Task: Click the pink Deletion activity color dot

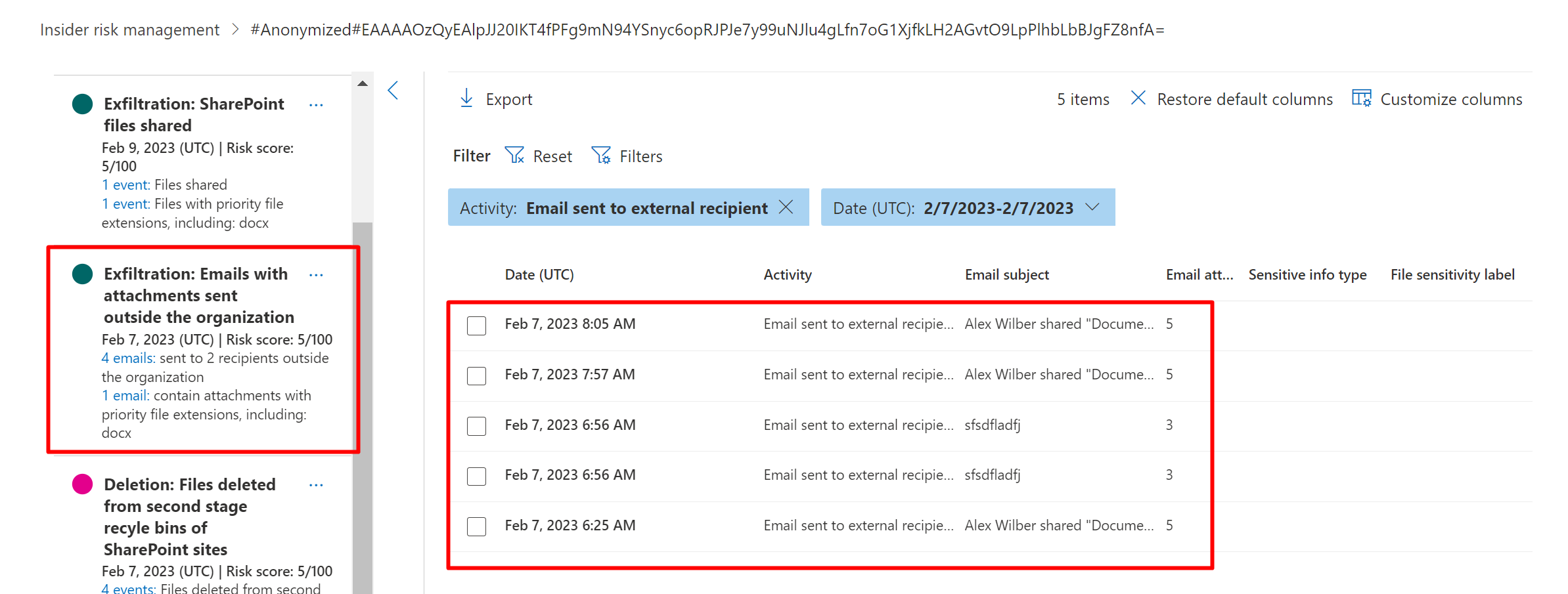Action: (82, 484)
